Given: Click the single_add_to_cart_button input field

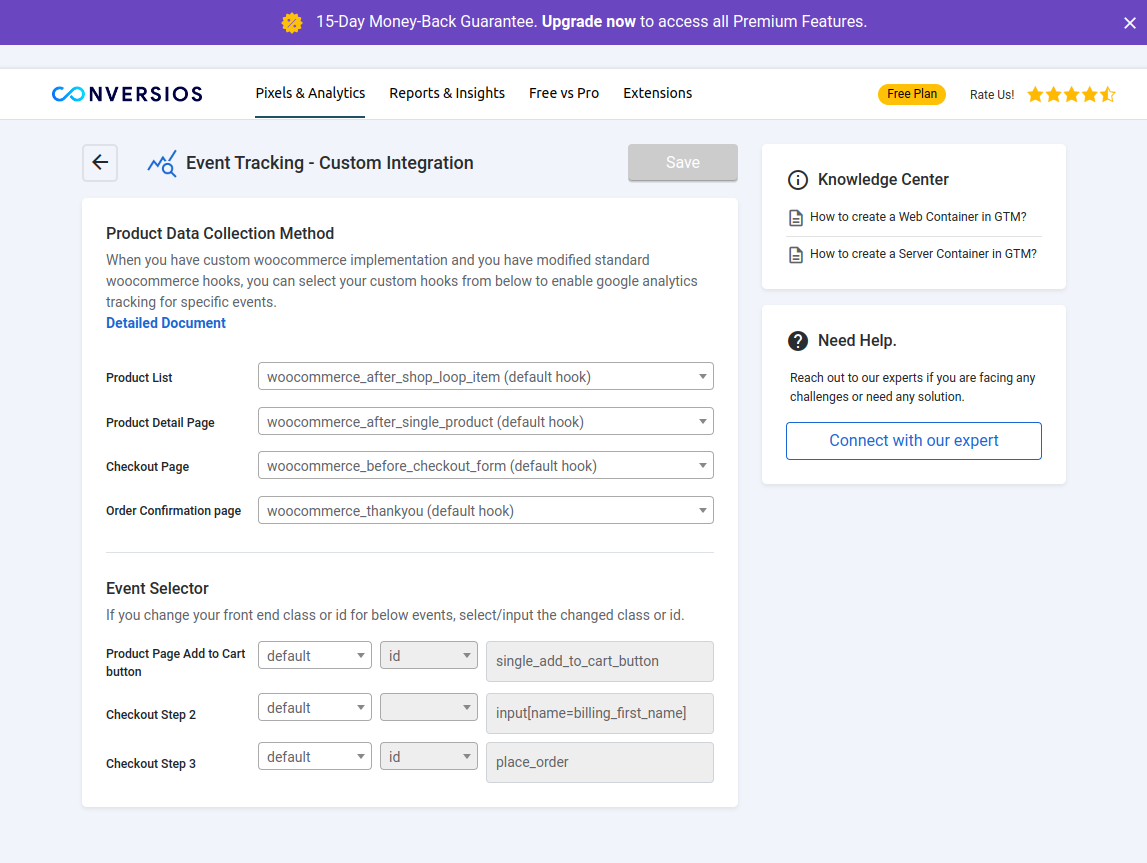Looking at the screenshot, I should click(x=600, y=661).
